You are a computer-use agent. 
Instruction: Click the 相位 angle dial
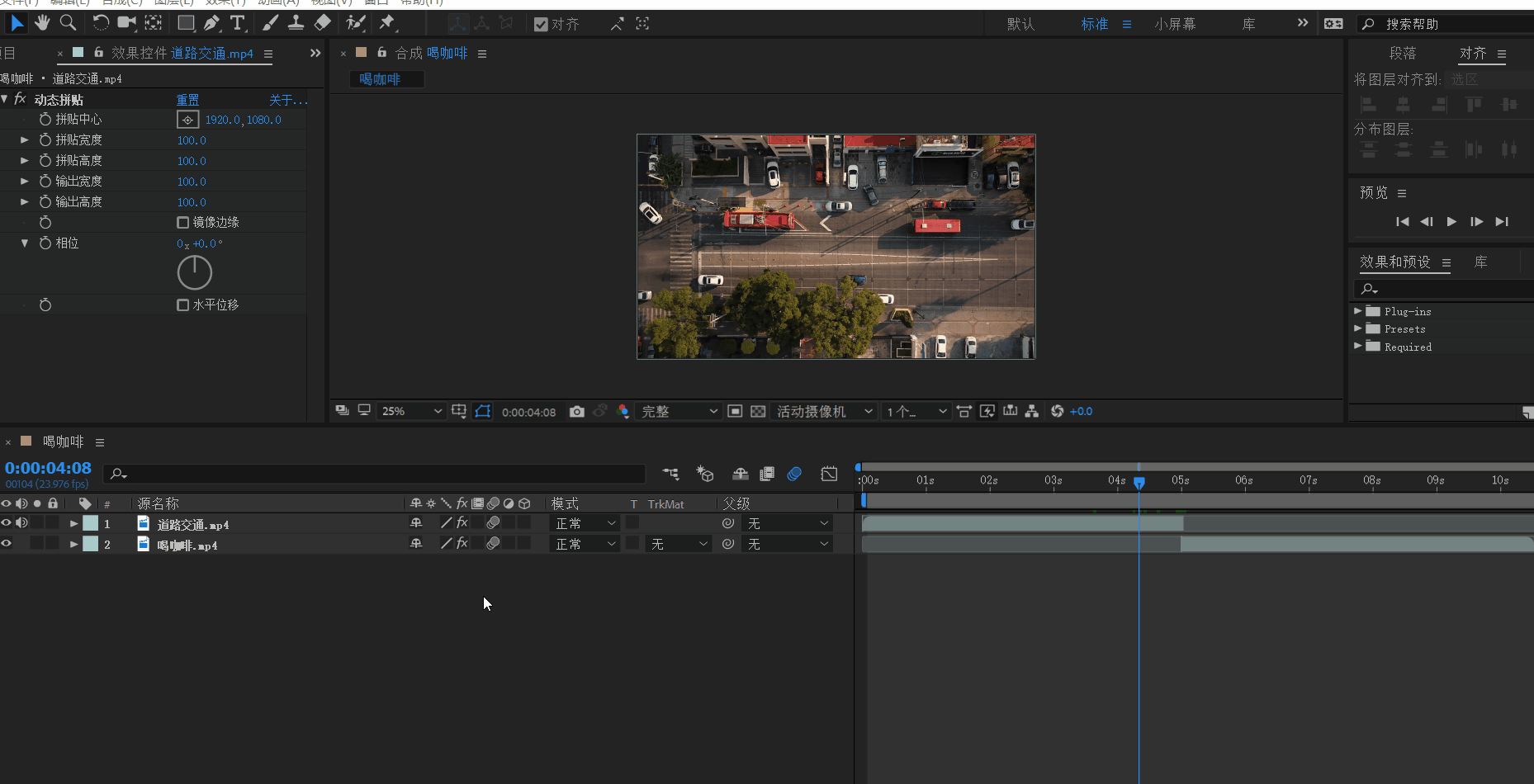tap(195, 272)
